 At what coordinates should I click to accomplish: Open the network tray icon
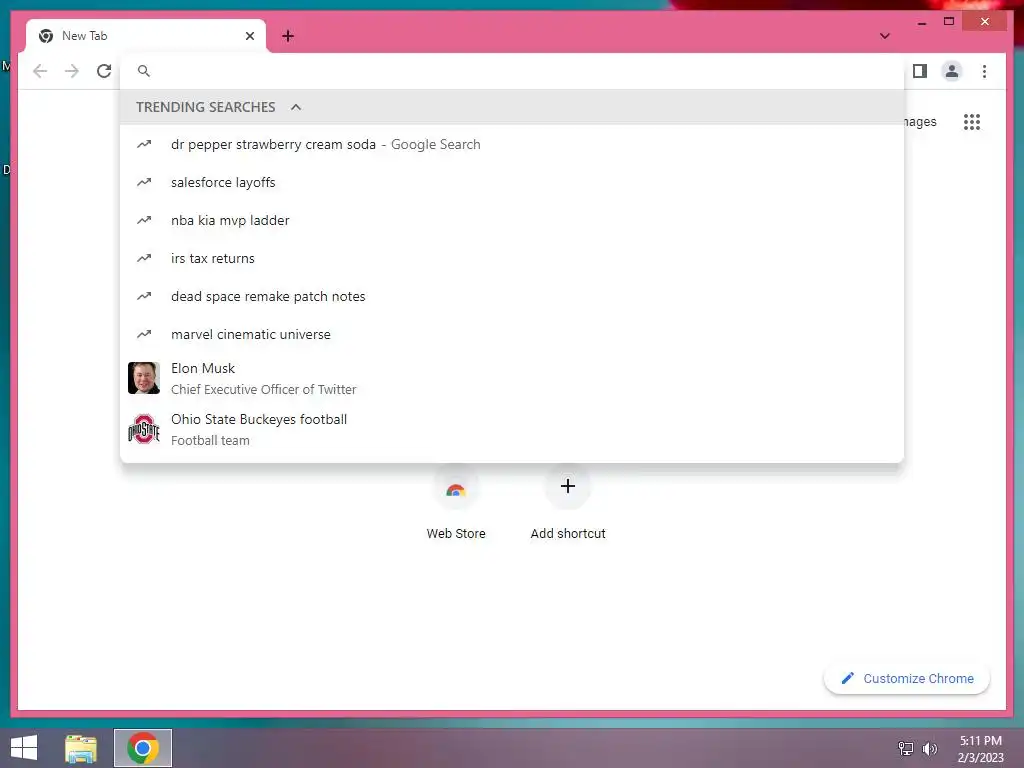906,748
